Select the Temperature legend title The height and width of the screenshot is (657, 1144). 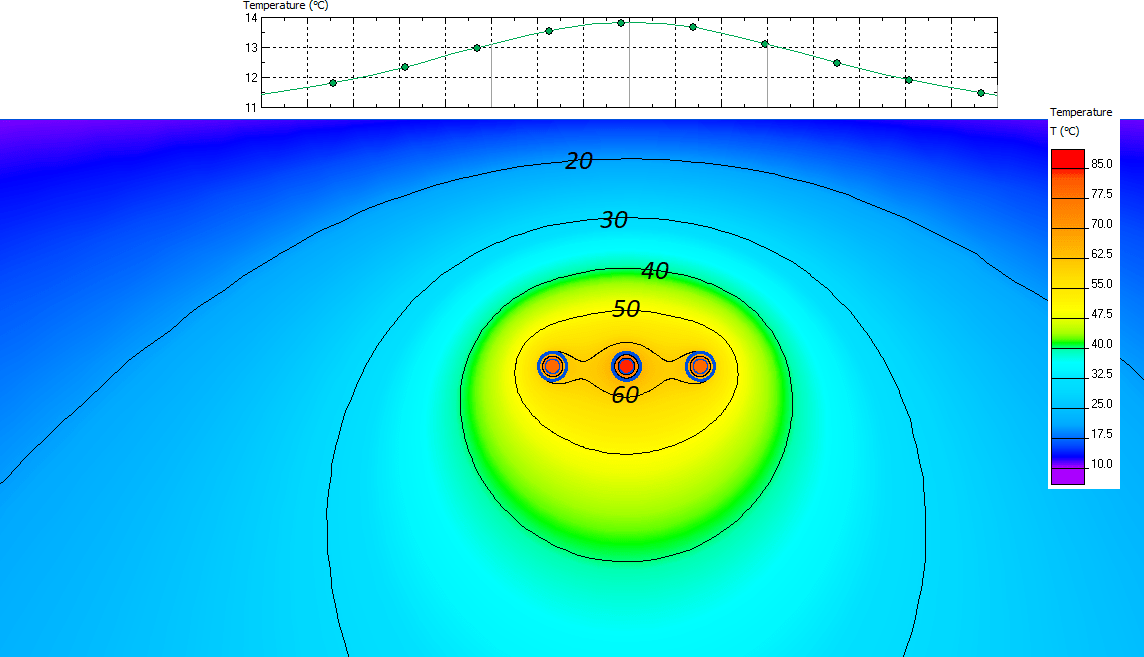pyautogui.click(x=1082, y=111)
